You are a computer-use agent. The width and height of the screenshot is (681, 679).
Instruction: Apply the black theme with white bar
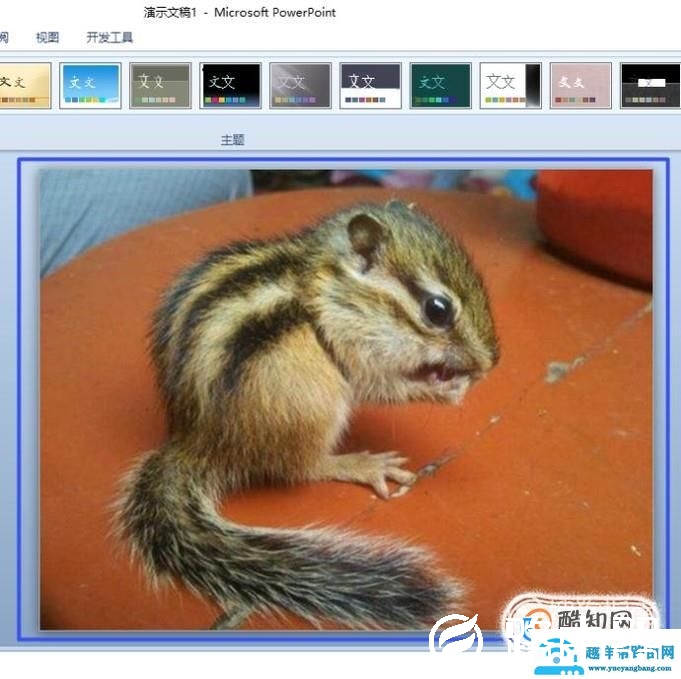pyautogui.click(x=650, y=85)
